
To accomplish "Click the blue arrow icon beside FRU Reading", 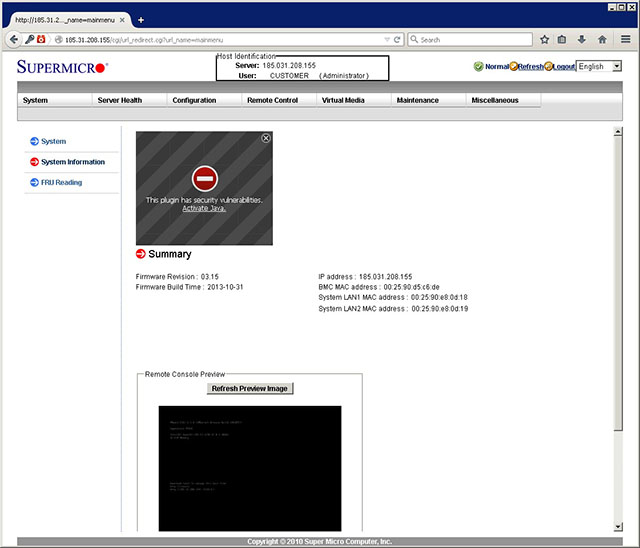I will pyautogui.click(x=34, y=182).
